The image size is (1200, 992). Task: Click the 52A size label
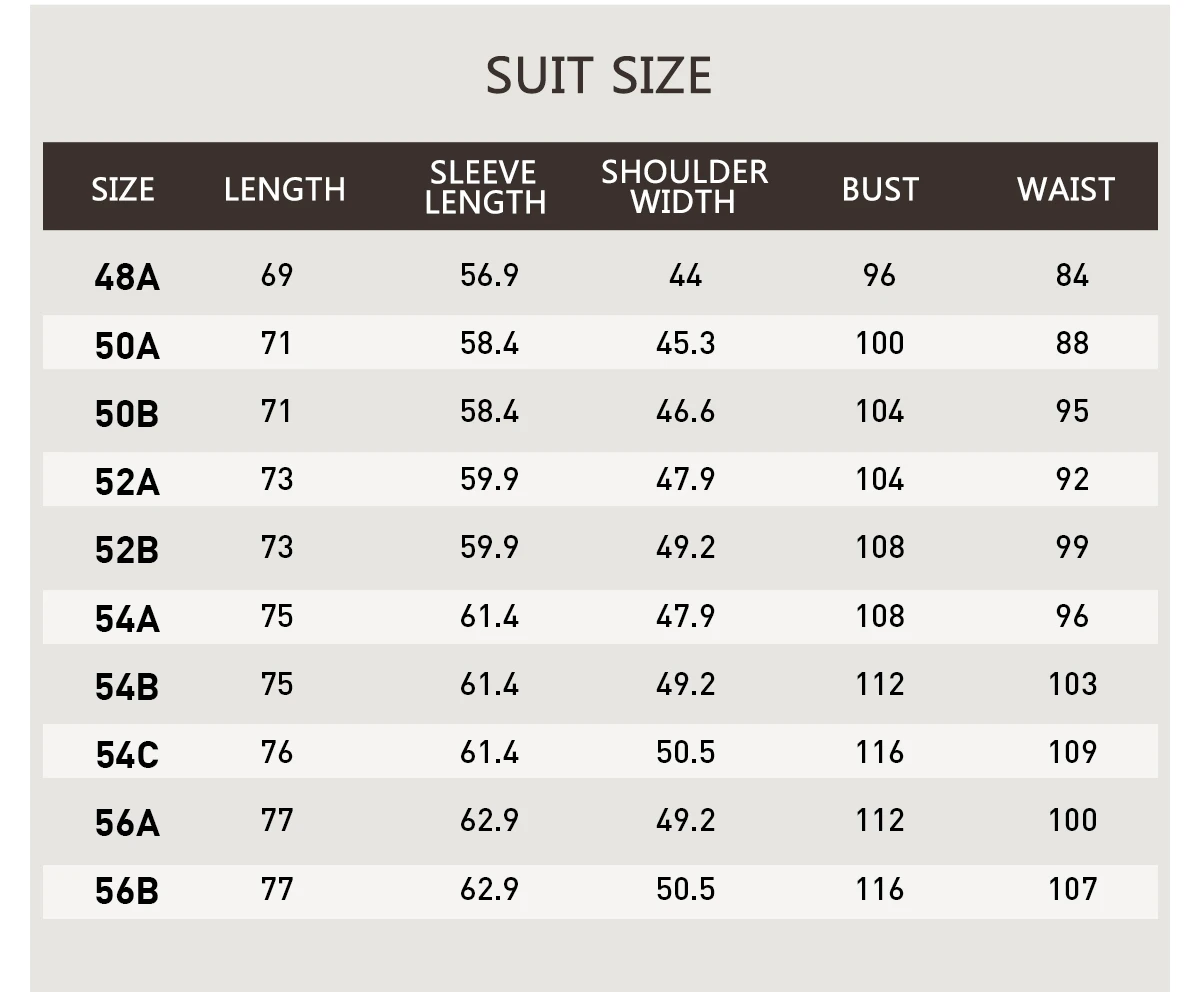(127, 482)
